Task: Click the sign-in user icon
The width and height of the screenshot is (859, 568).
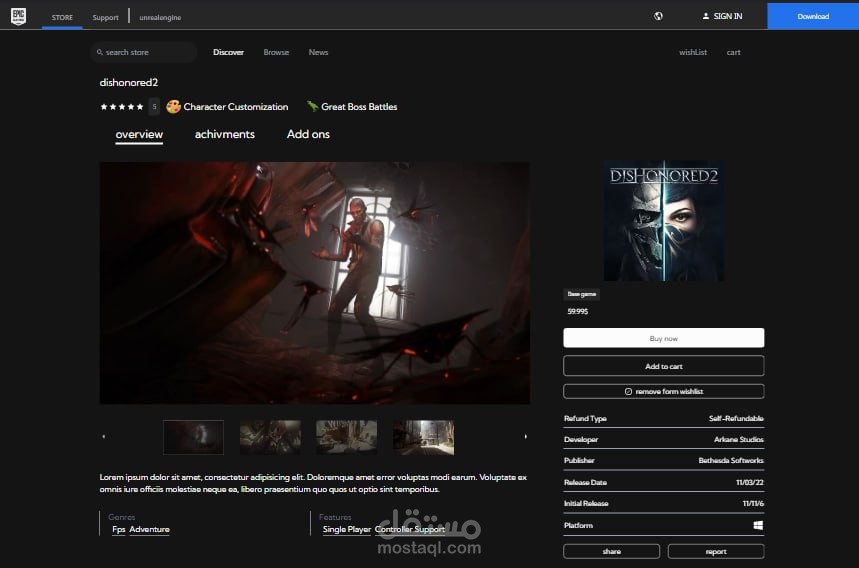Action: tap(706, 16)
